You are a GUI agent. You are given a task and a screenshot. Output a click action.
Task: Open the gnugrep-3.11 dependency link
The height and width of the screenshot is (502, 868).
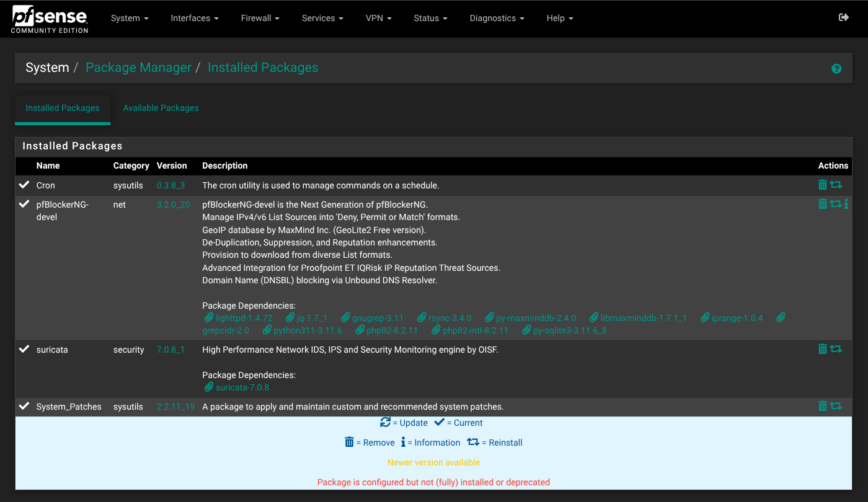(x=372, y=318)
